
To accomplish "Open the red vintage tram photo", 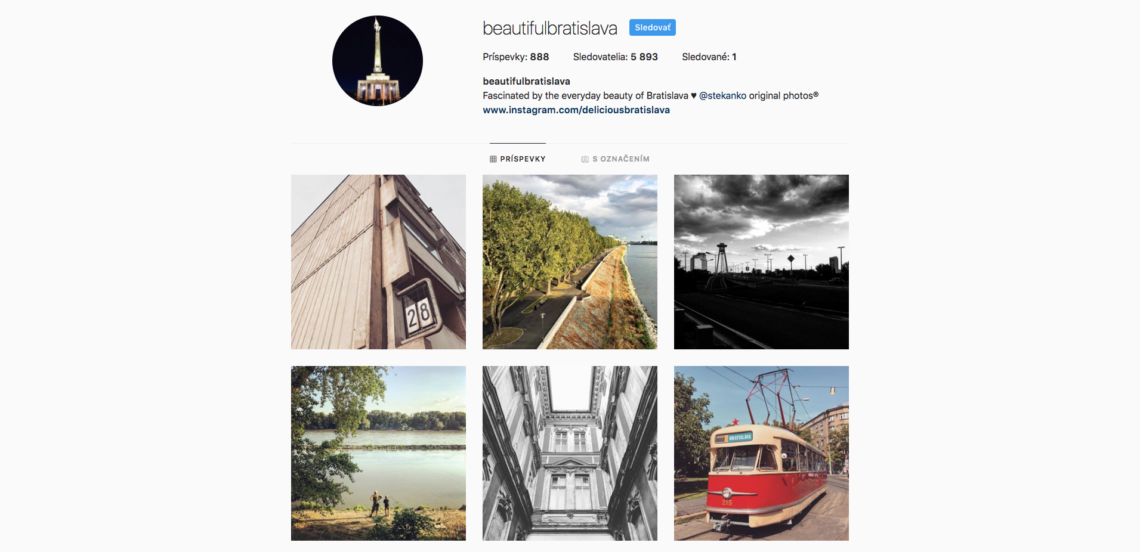I will click(761, 453).
